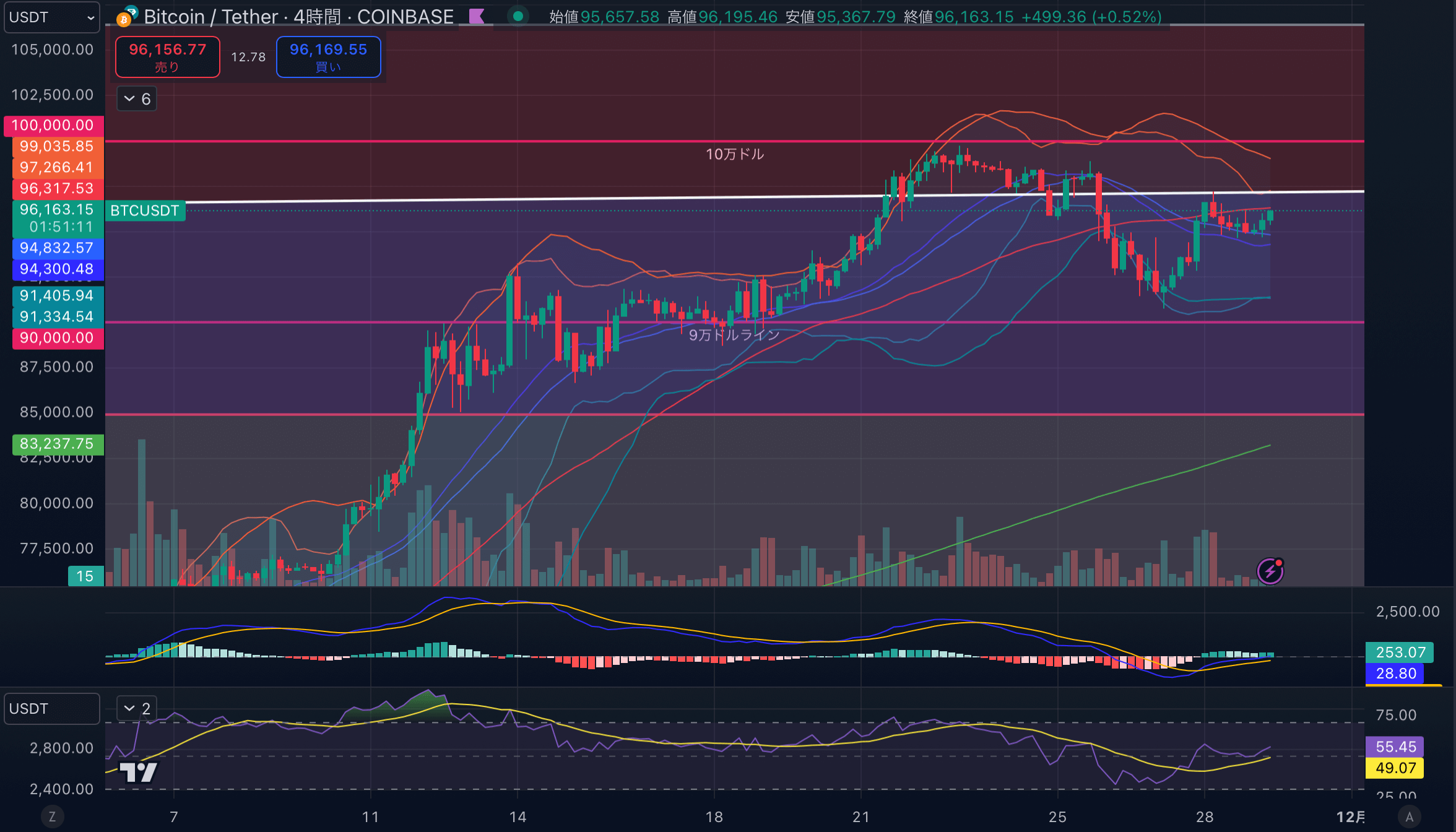
Task: Open the USDT currency dropdown at top
Action: click(x=51, y=17)
